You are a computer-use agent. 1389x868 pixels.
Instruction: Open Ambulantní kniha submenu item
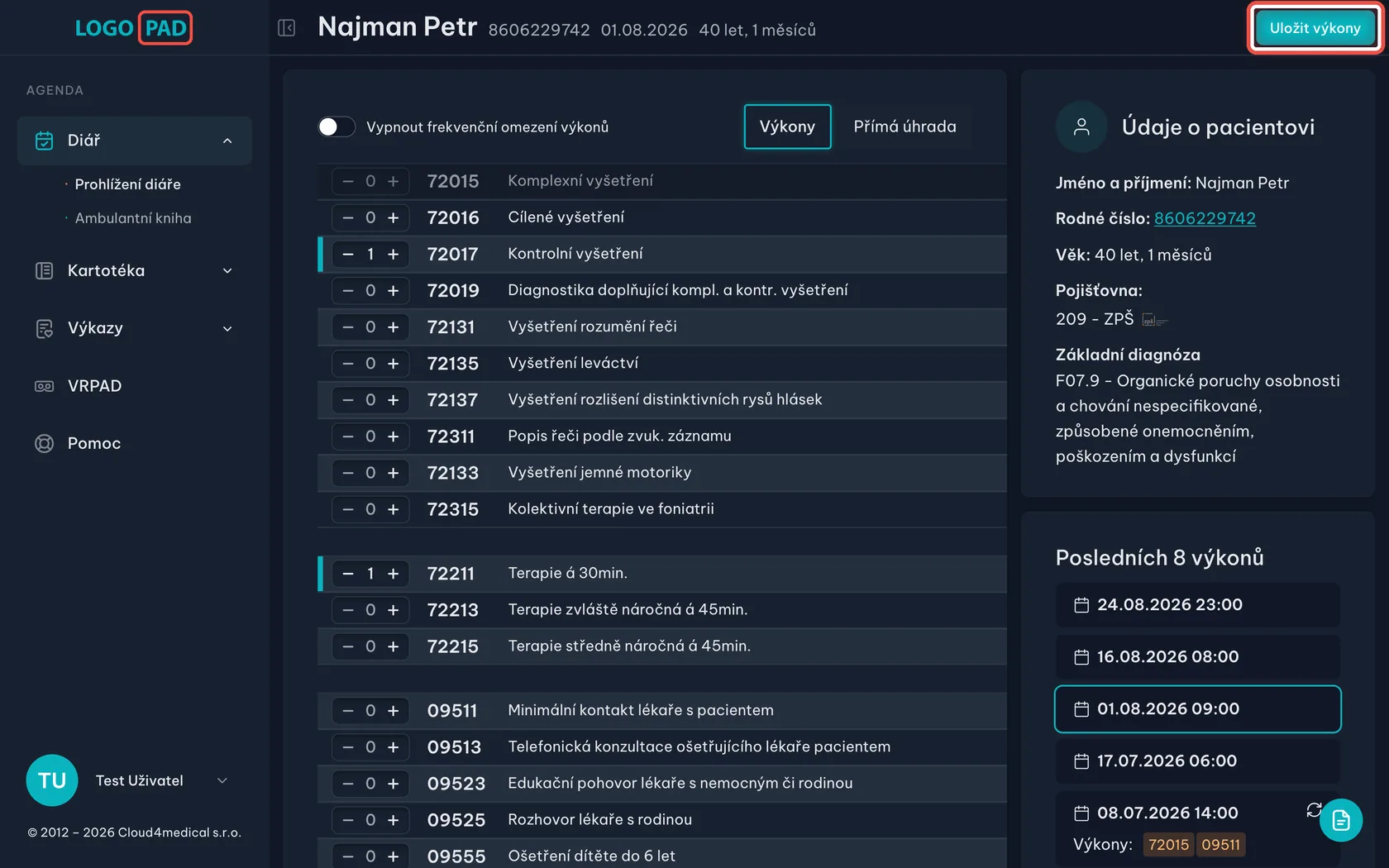[133, 218]
